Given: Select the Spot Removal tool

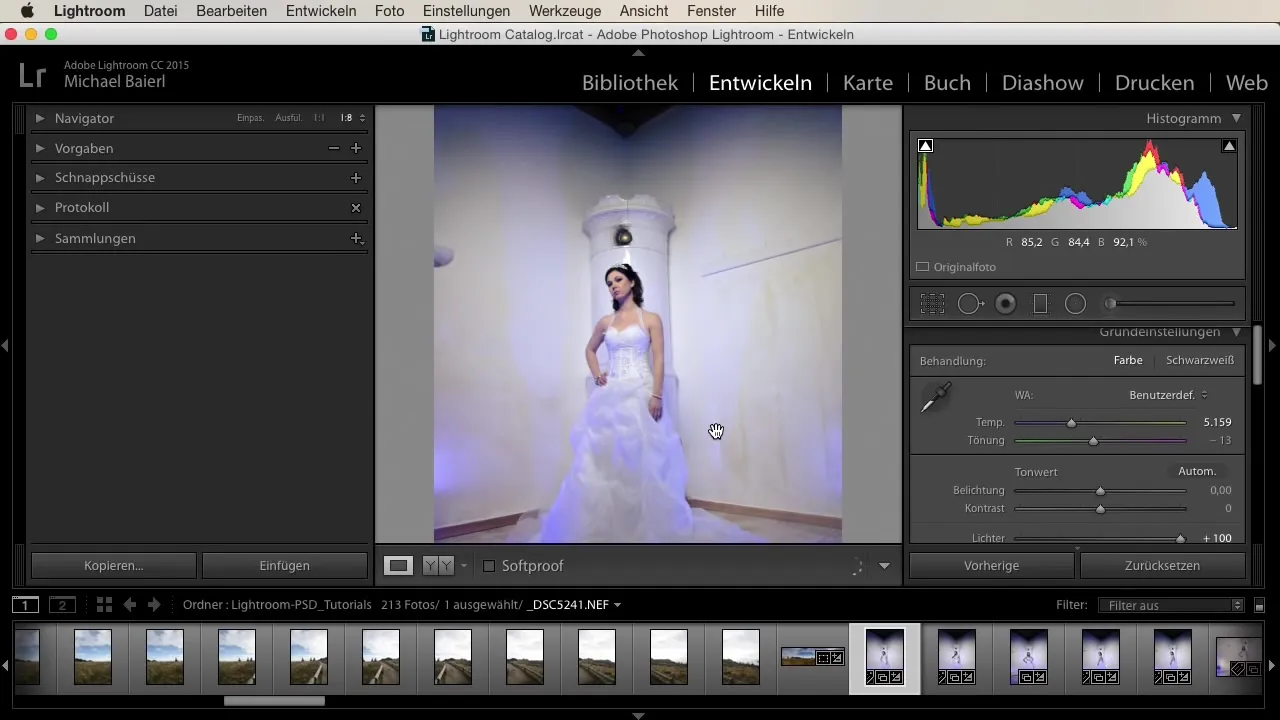Looking at the screenshot, I should [971, 304].
